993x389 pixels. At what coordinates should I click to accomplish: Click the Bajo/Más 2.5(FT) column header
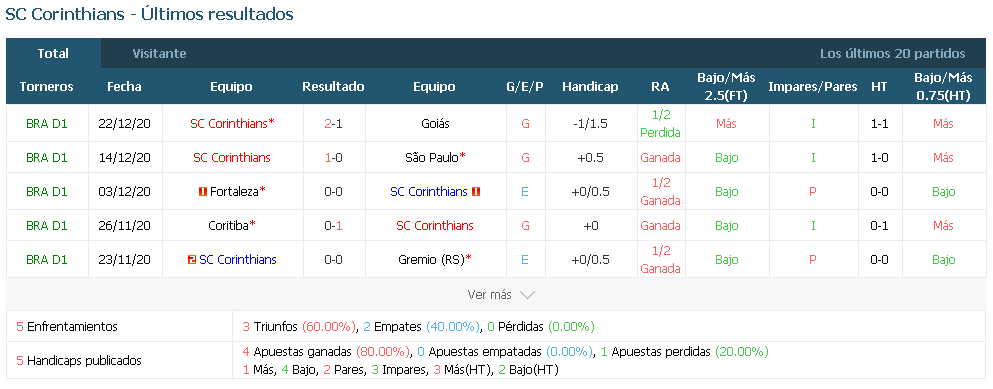click(x=726, y=87)
